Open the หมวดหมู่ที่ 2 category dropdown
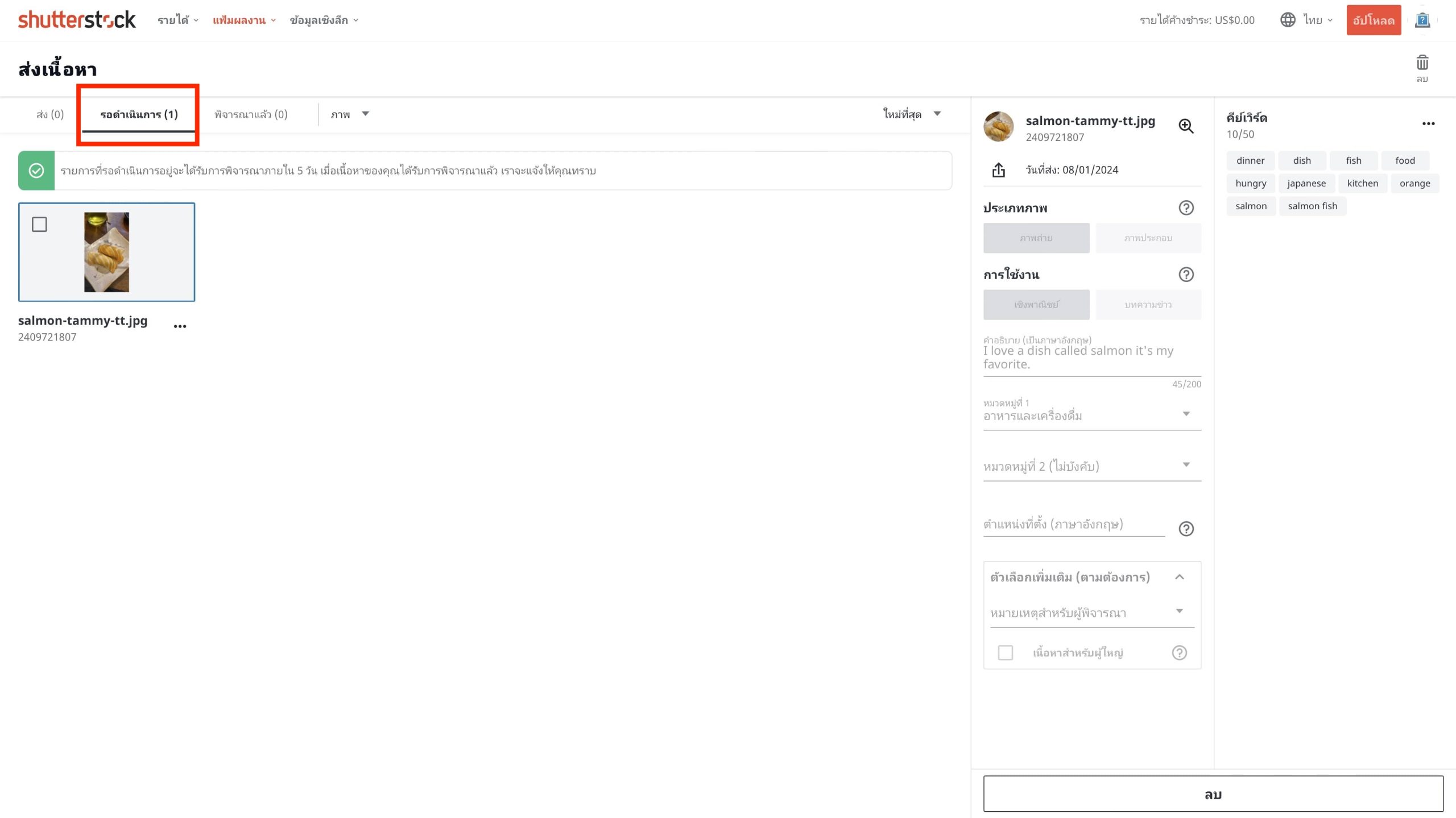The width and height of the screenshot is (1456, 818). click(x=1091, y=466)
